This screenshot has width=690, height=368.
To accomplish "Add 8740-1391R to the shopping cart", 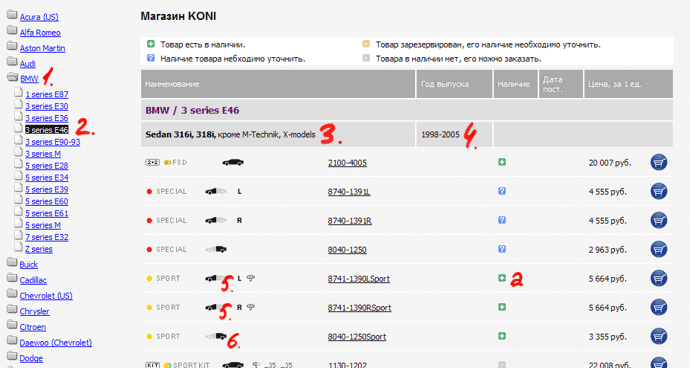I will pyautogui.click(x=658, y=221).
